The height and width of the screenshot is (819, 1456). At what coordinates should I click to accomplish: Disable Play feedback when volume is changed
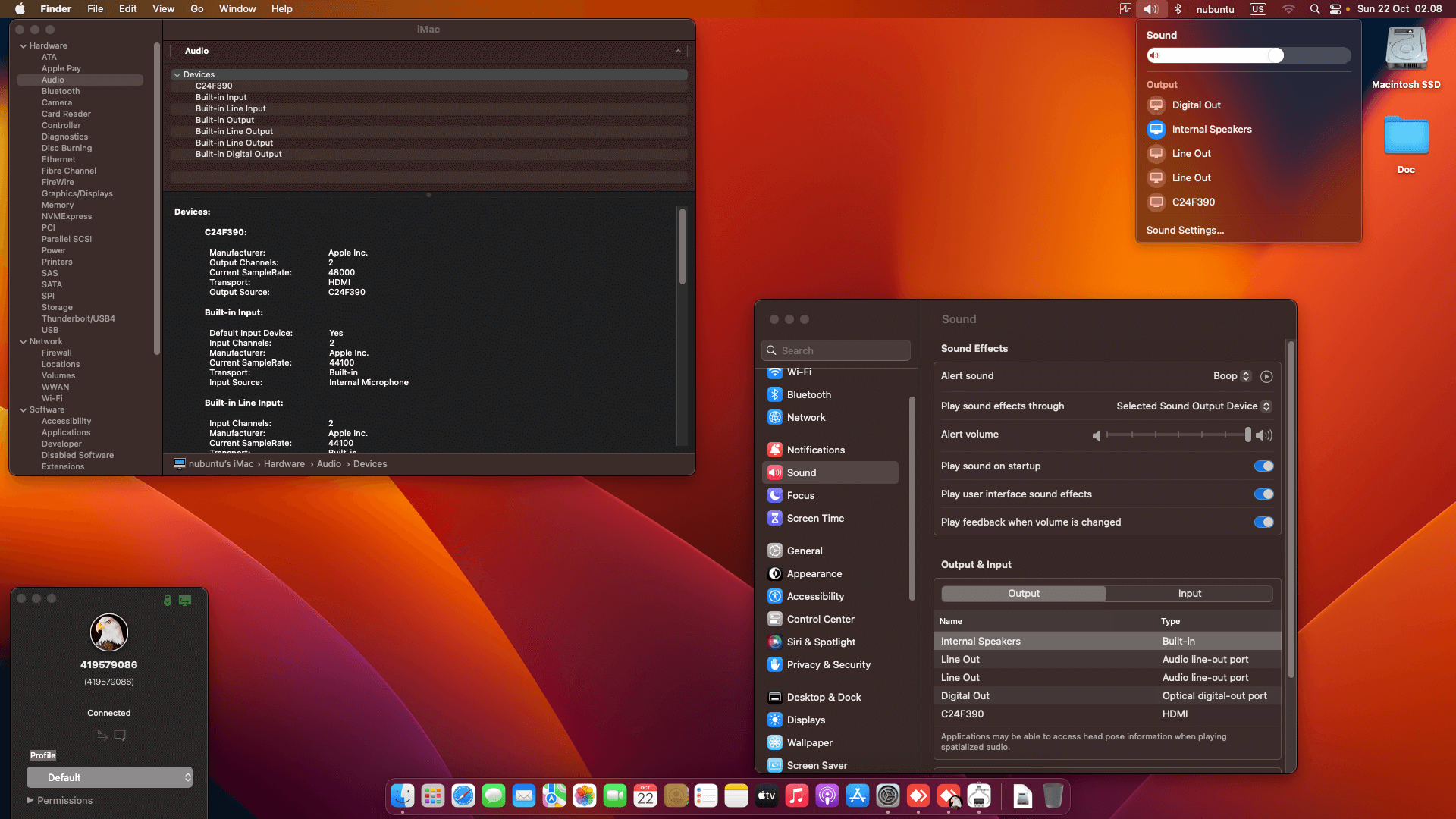[x=1263, y=522]
